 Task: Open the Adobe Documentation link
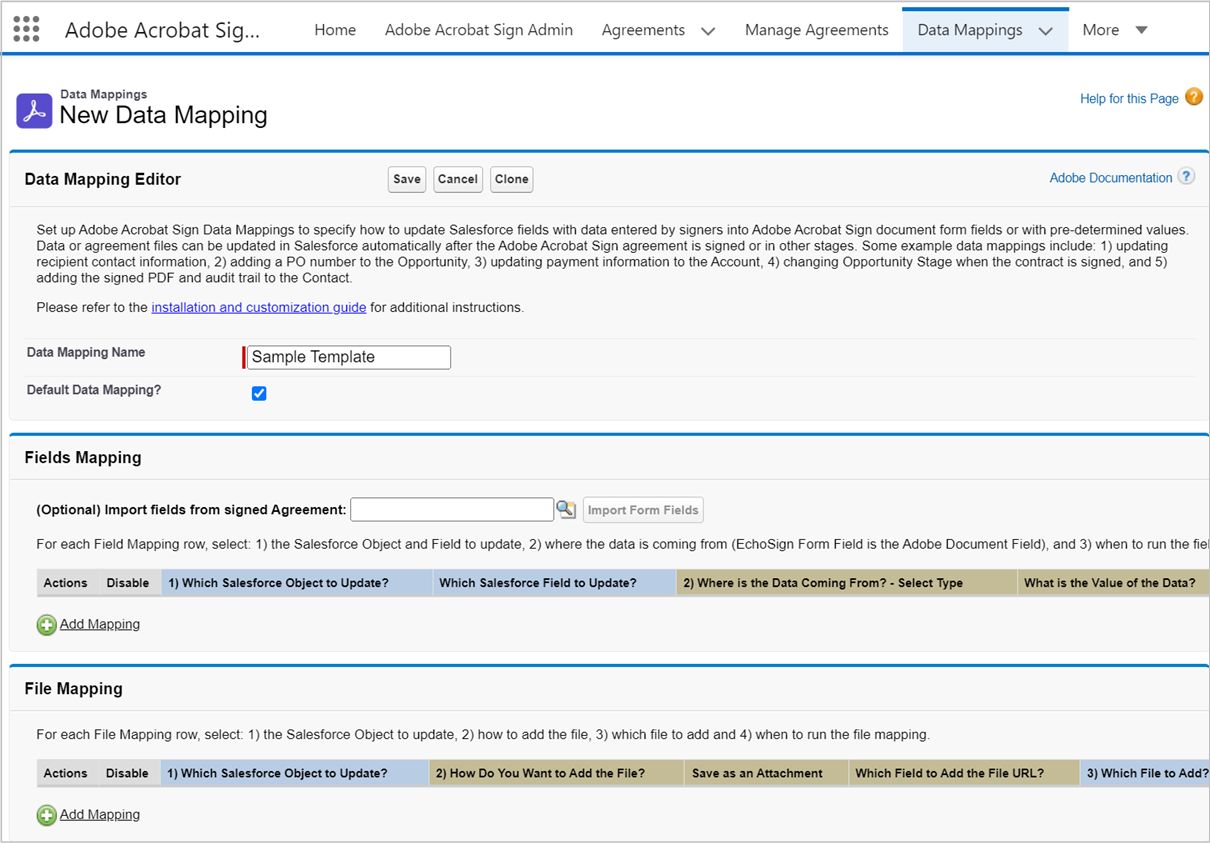click(1111, 177)
